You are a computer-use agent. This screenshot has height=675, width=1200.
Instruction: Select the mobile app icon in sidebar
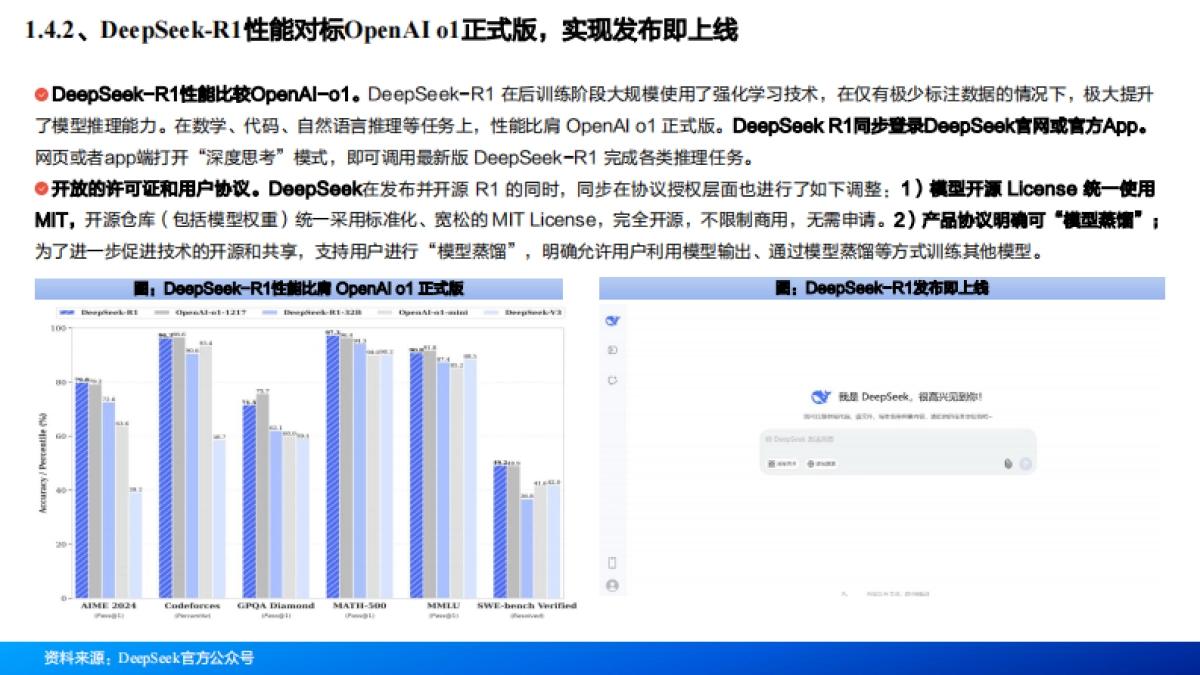(x=613, y=563)
